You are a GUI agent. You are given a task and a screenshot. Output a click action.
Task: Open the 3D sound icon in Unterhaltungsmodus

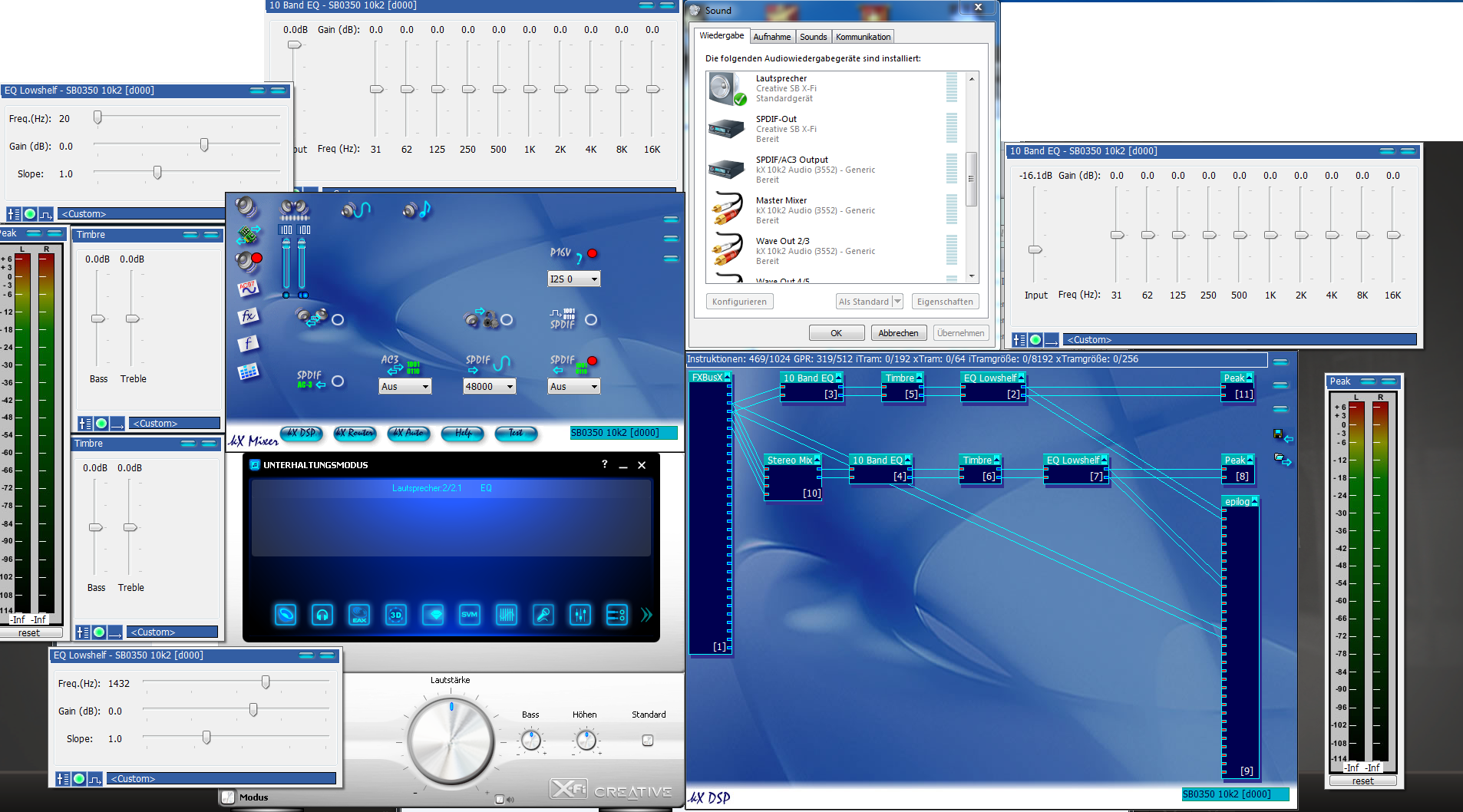(x=396, y=615)
